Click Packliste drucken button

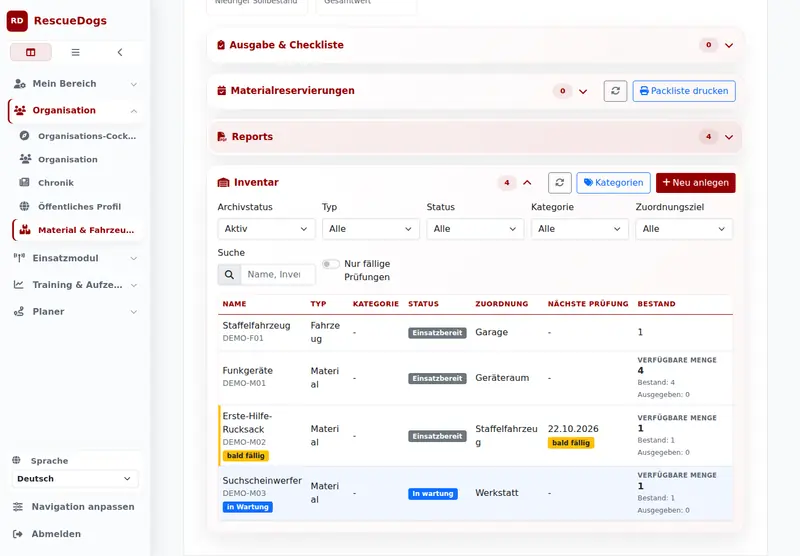[x=684, y=91]
